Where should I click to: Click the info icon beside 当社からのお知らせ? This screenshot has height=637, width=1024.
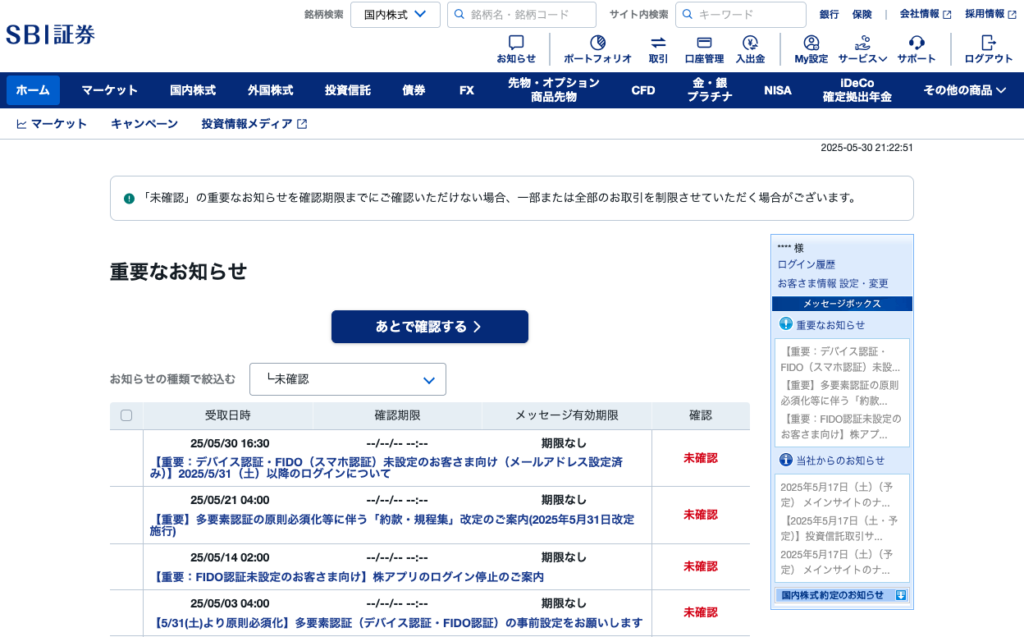[786, 460]
